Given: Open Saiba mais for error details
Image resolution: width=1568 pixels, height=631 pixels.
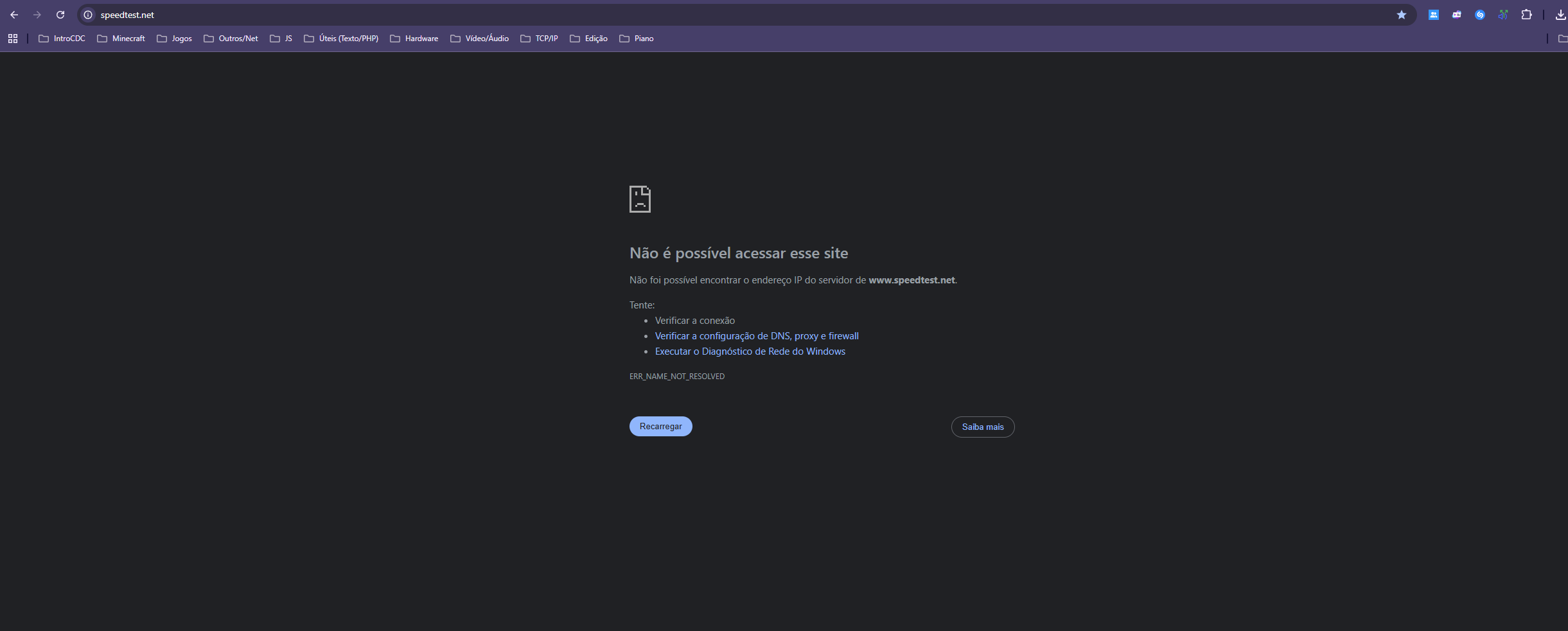Looking at the screenshot, I should 982,427.
